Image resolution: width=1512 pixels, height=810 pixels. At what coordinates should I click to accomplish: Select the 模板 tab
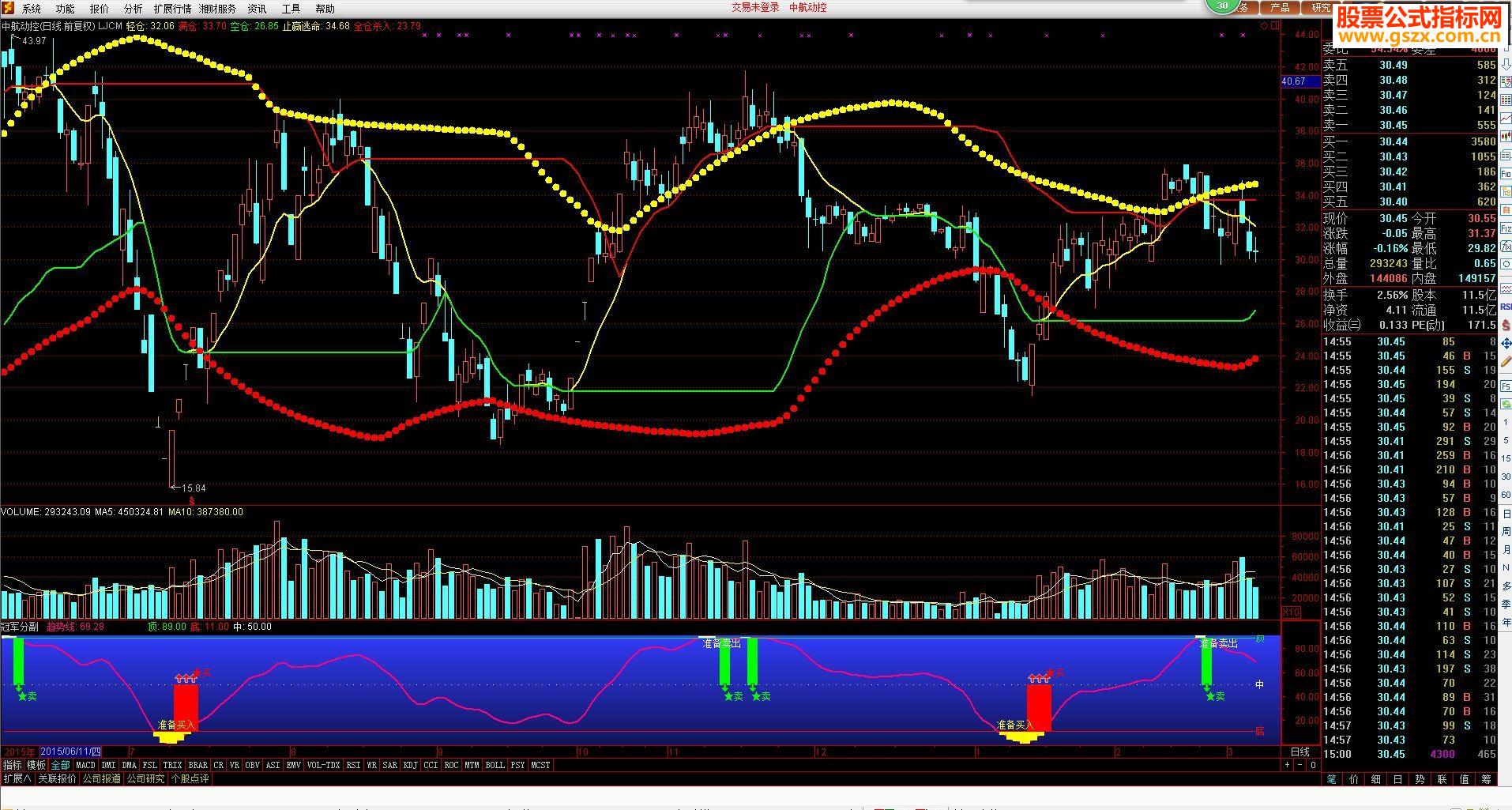point(36,765)
